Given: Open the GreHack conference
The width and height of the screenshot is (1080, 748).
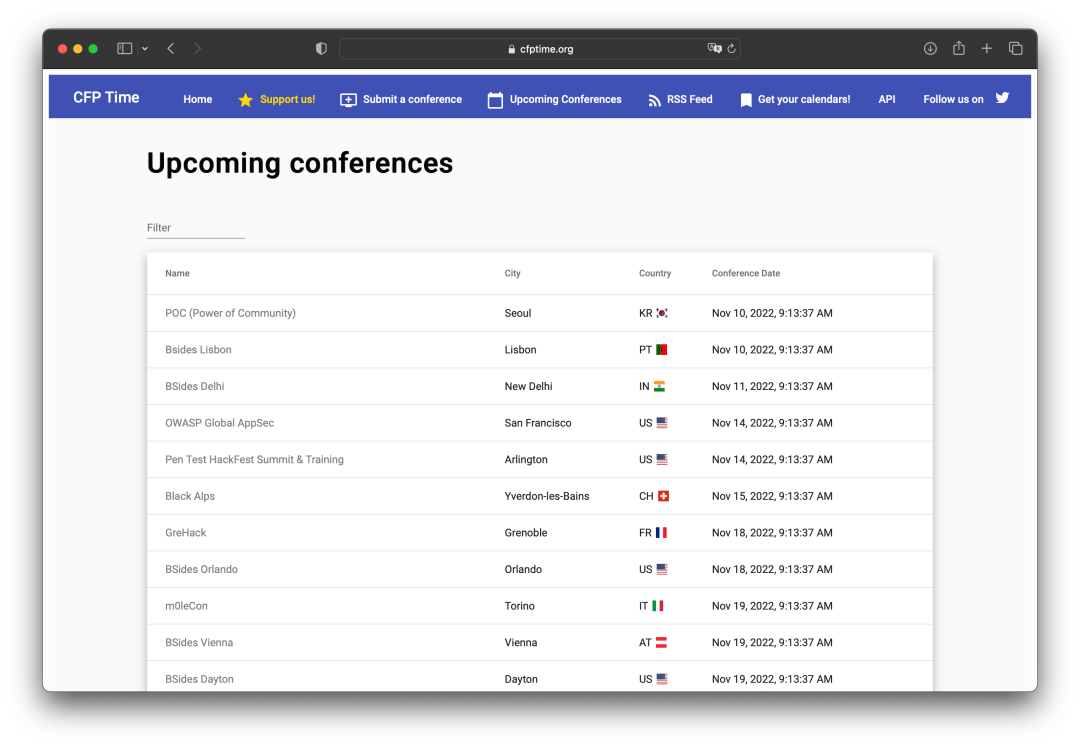Looking at the screenshot, I should [185, 532].
